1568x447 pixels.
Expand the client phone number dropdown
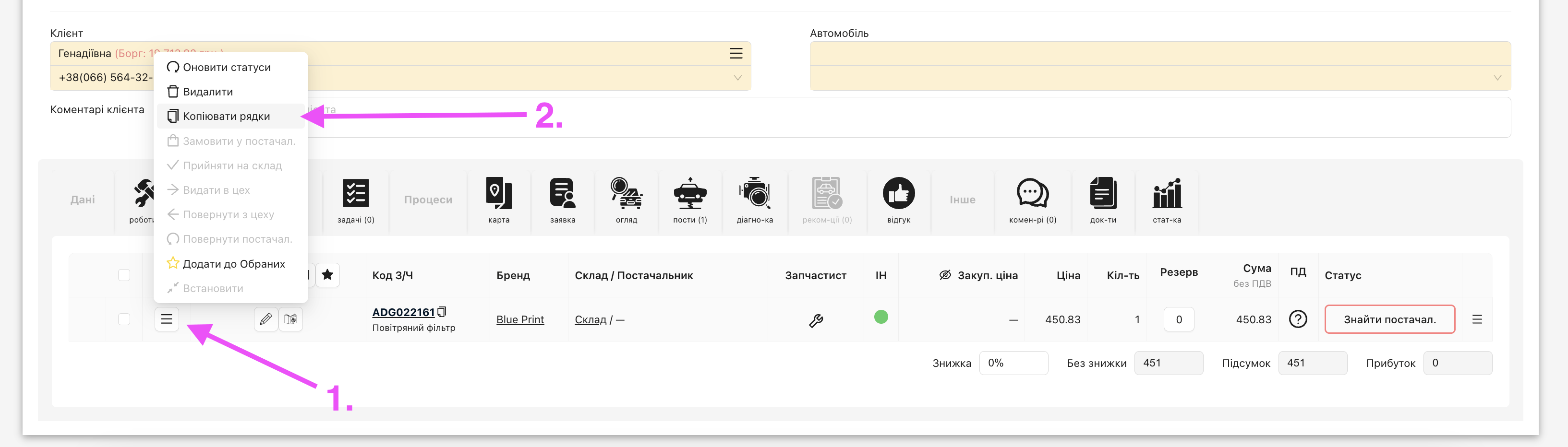coord(737,78)
